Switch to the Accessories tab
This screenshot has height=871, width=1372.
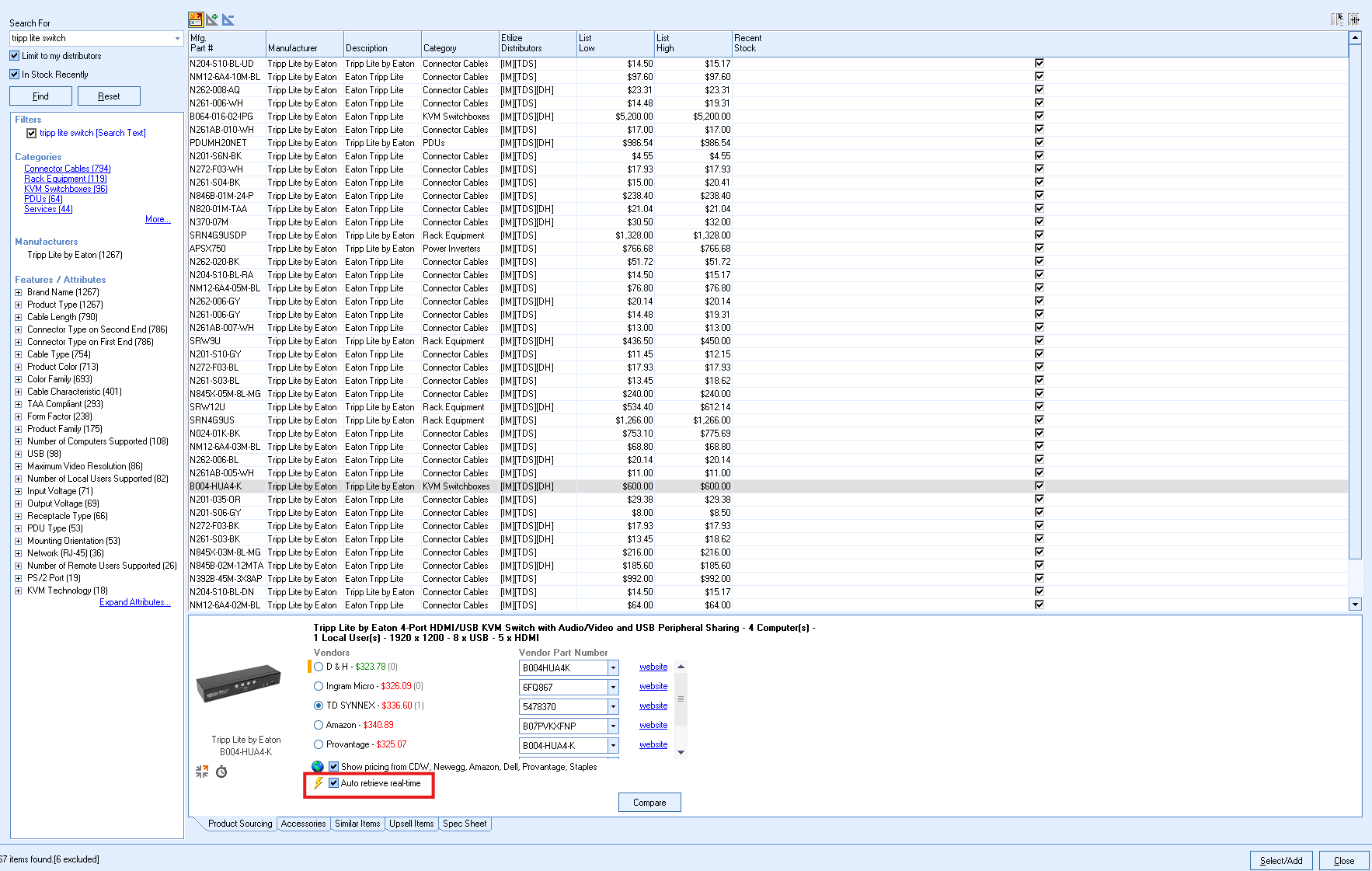coord(303,824)
